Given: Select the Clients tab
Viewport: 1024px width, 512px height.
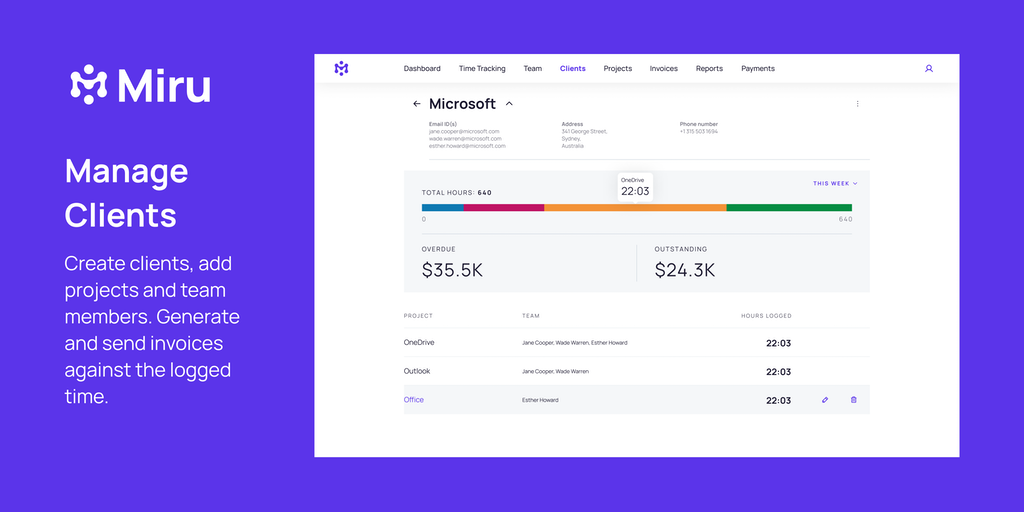Looking at the screenshot, I should 573,69.
